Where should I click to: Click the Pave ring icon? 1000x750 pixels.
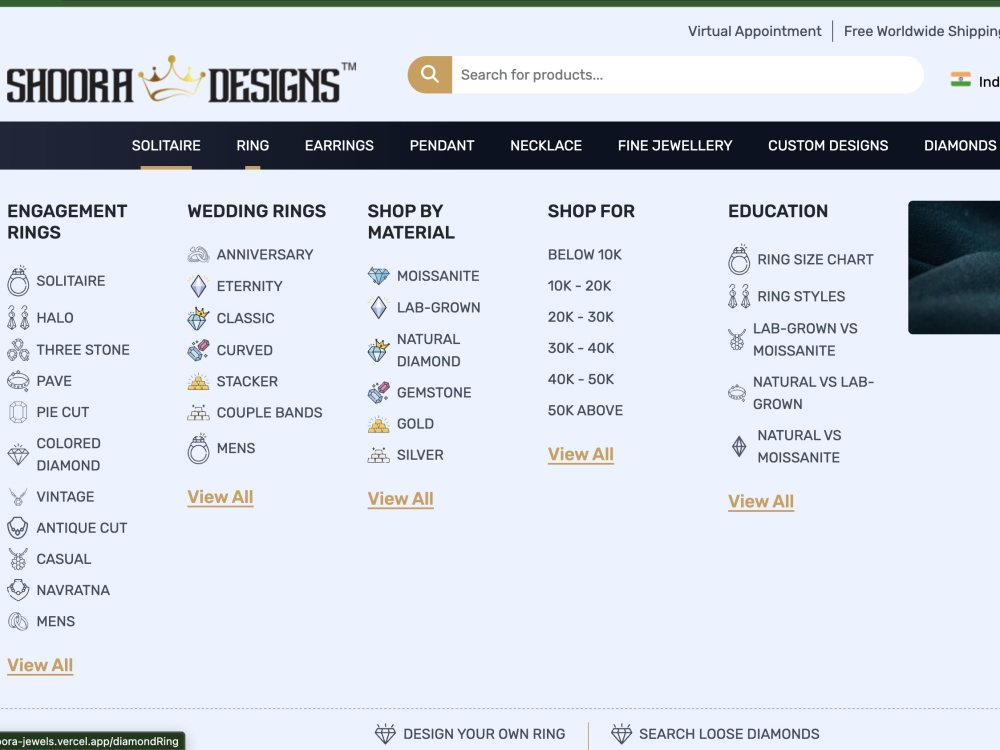tap(18, 381)
